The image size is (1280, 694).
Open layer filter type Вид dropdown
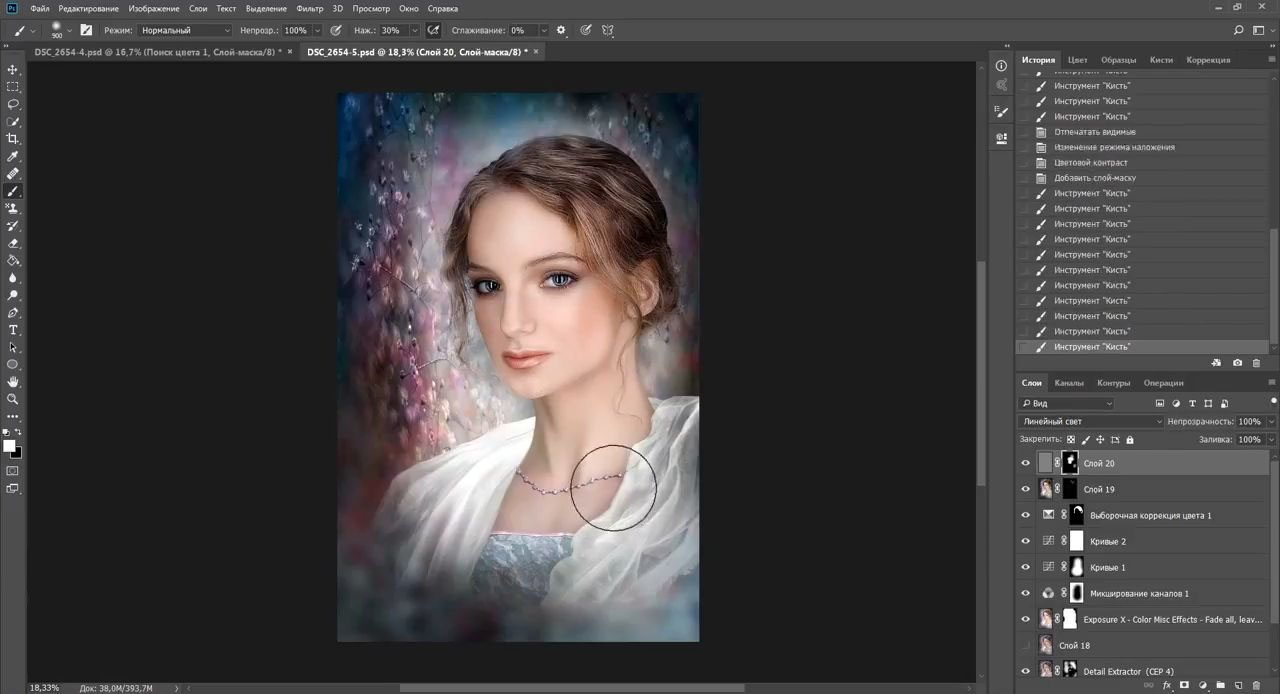tap(1066, 403)
